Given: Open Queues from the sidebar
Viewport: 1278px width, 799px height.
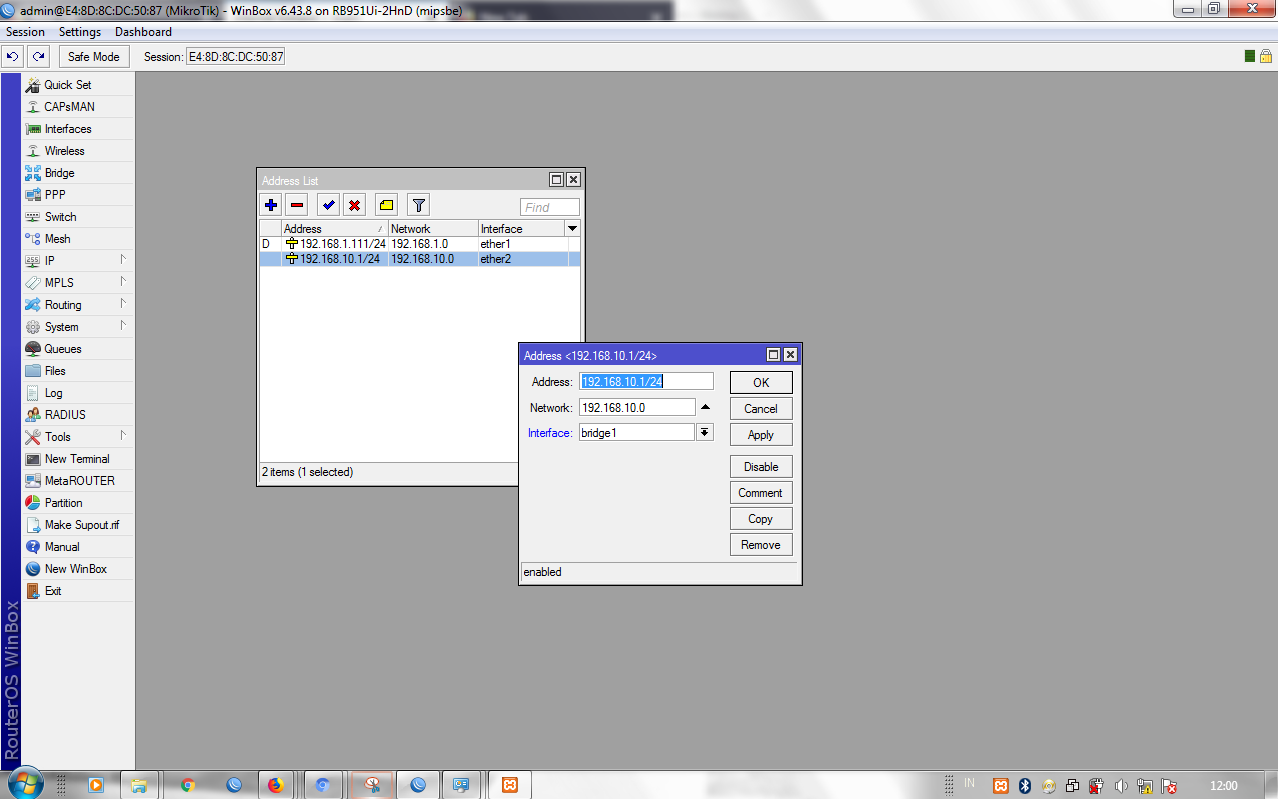Looking at the screenshot, I should coord(78,349).
